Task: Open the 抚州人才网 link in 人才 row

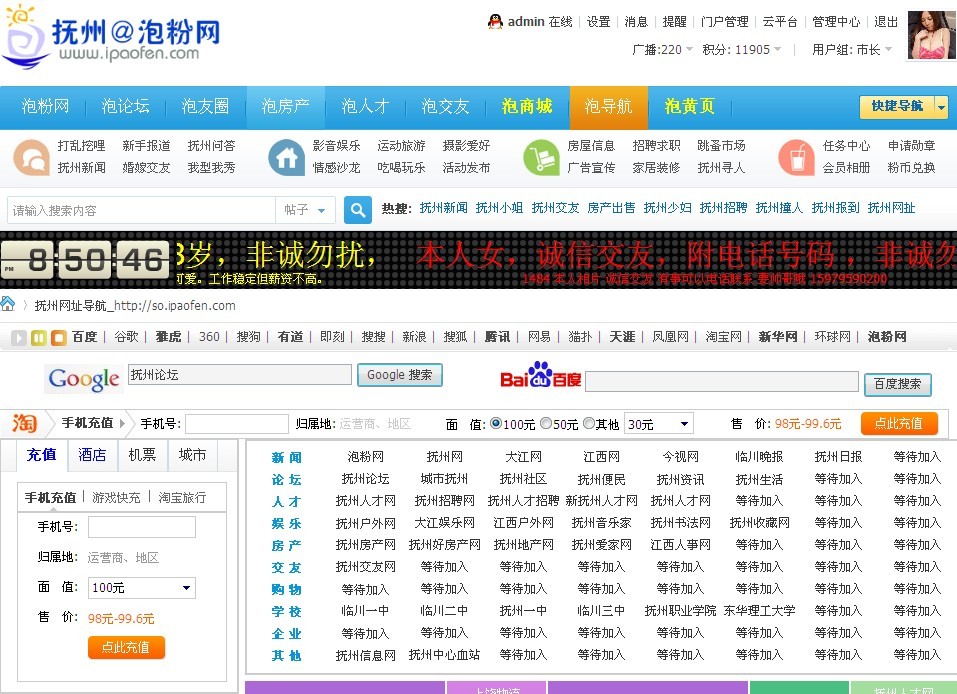Action: point(365,501)
